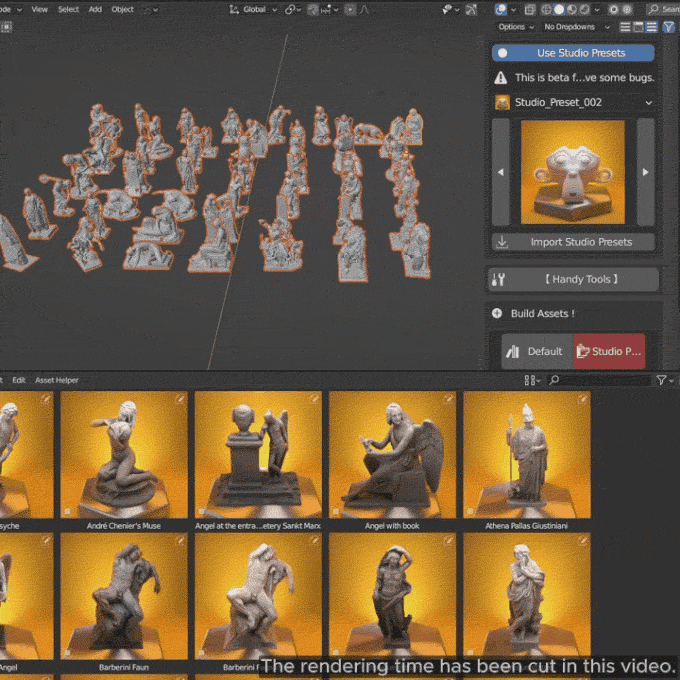Click the "André Chenier's Muse" label
The width and height of the screenshot is (680, 680).
pos(124,526)
